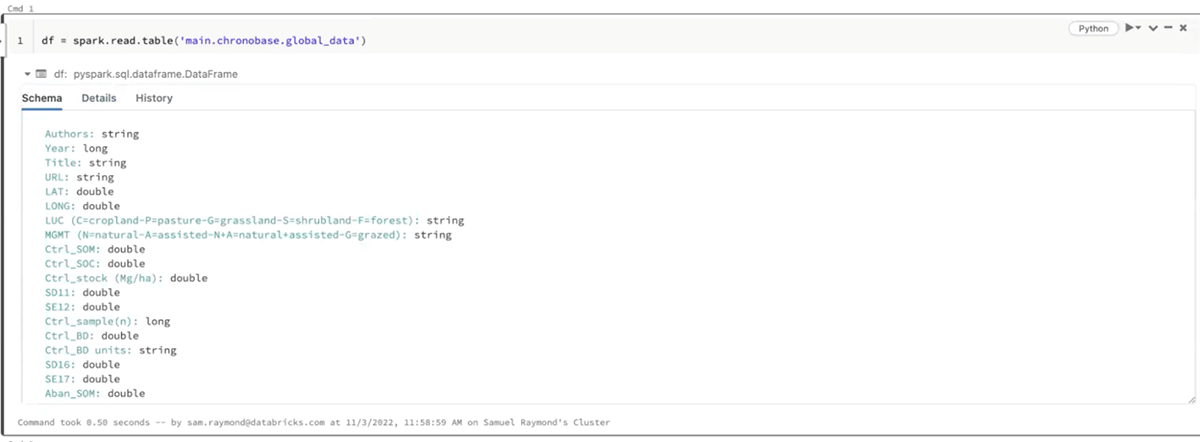Click the Authors field in schema

coord(69,133)
